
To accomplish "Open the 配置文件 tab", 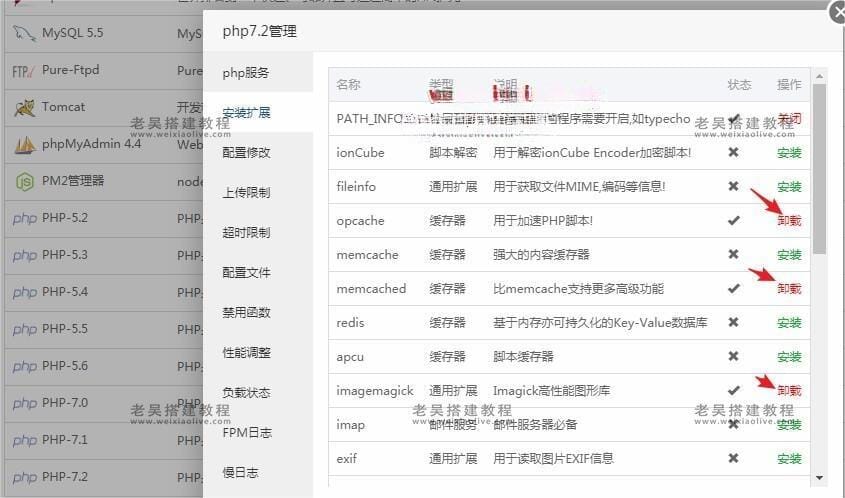I will tap(258, 273).
